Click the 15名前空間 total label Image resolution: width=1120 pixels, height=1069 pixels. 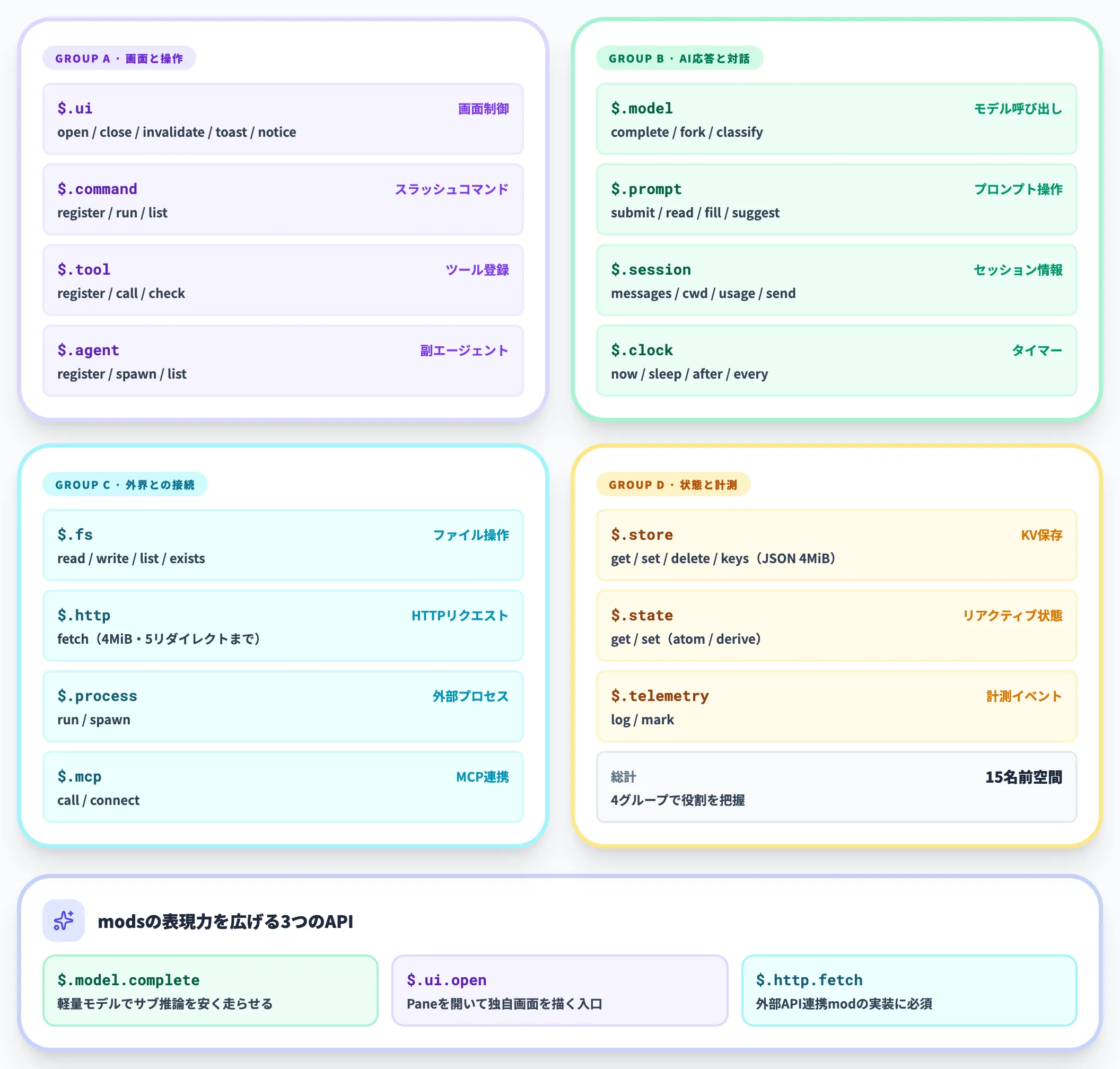1023,777
